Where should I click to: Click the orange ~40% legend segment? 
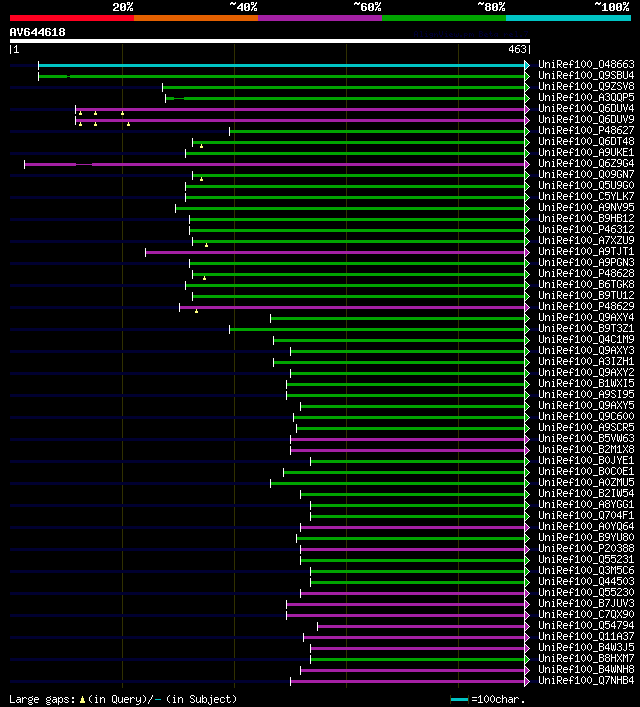pos(196,18)
